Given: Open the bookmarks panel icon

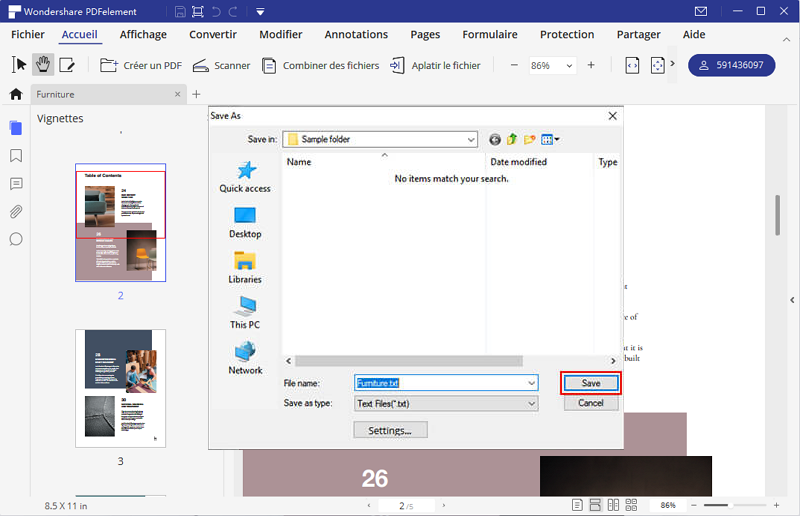Looking at the screenshot, I should (x=16, y=156).
